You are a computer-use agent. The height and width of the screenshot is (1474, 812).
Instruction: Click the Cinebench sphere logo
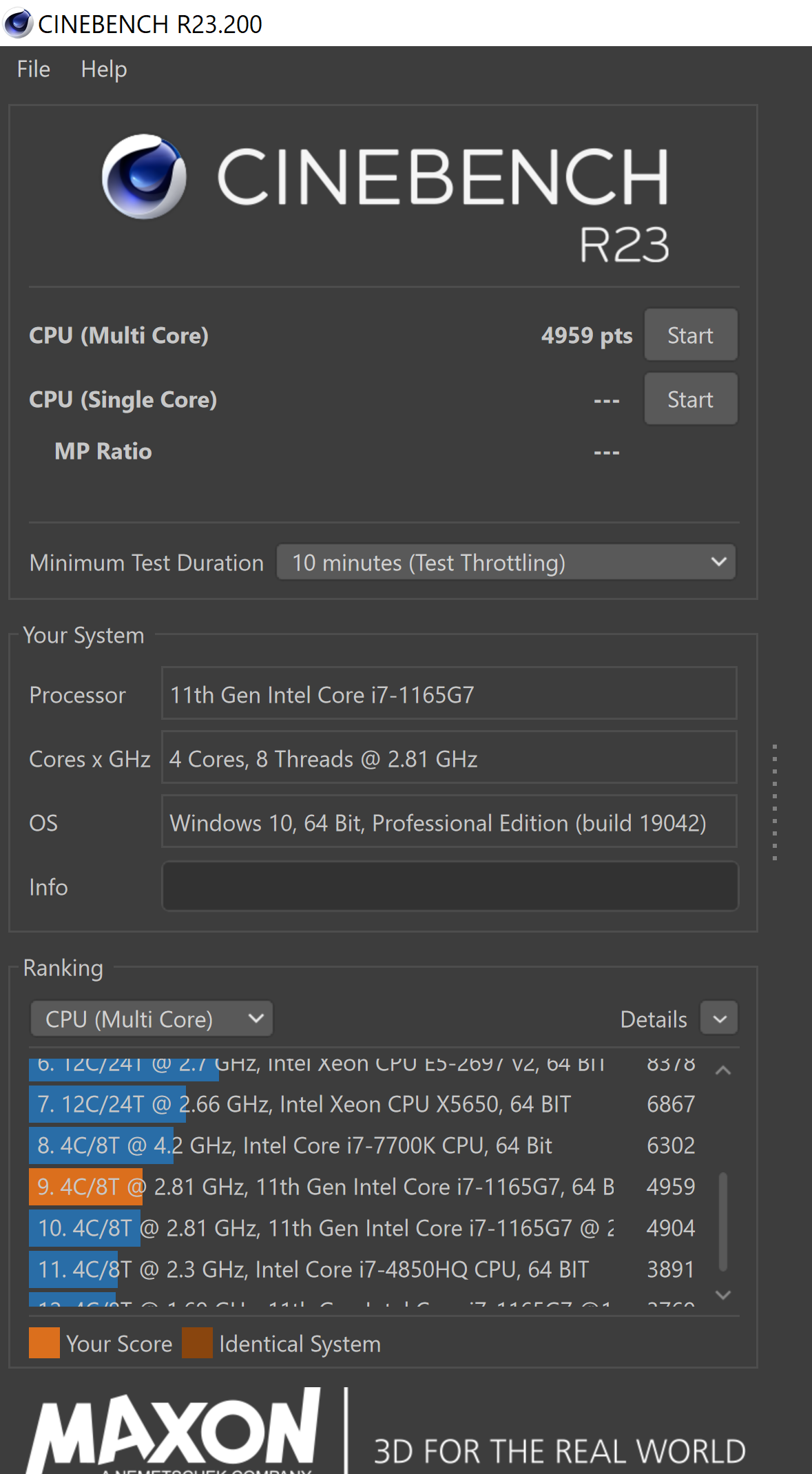coord(144,176)
